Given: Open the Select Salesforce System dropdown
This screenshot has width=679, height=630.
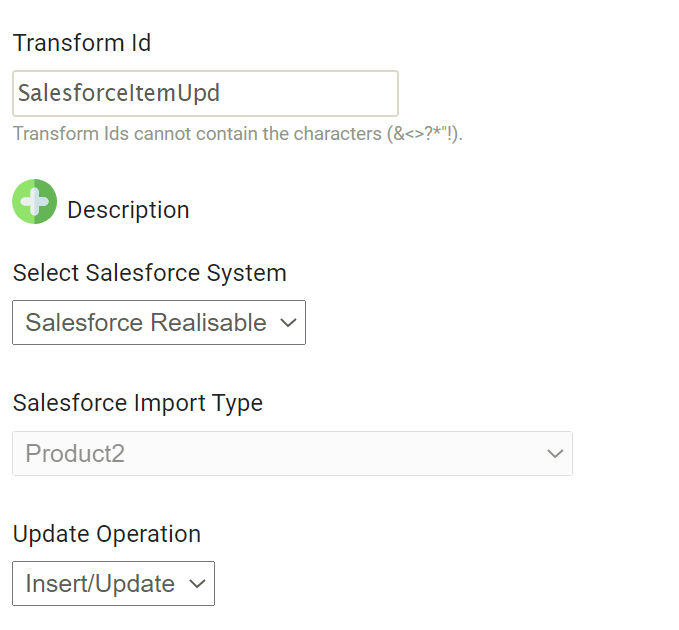Looking at the screenshot, I should (x=158, y=323).
